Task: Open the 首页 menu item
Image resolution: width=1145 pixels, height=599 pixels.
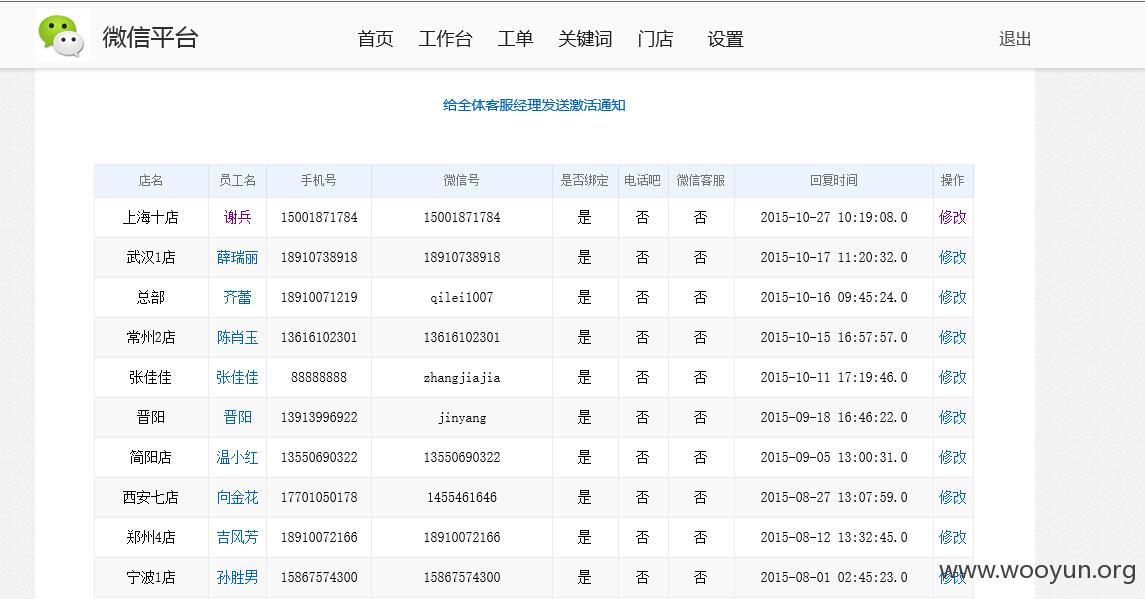Action: [x=375, y=39]
